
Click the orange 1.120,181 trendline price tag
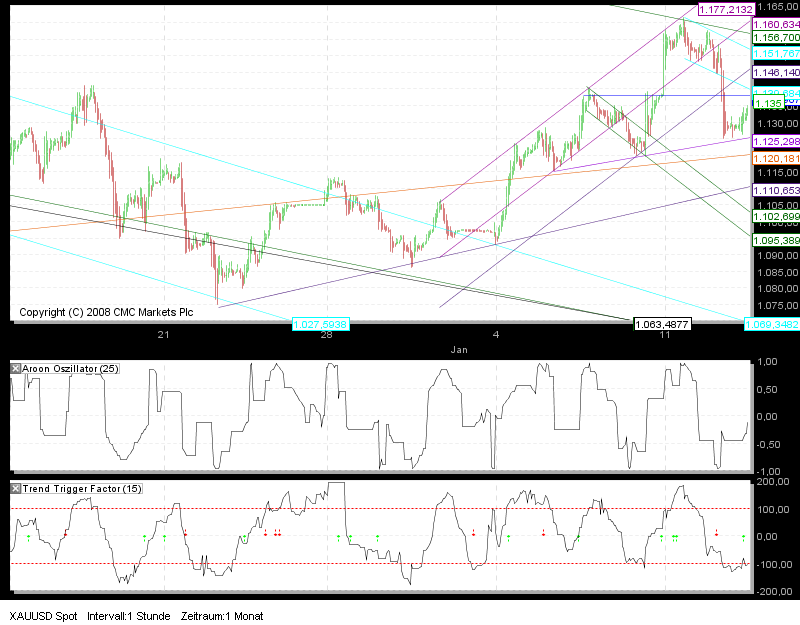(x=775, y=157)
